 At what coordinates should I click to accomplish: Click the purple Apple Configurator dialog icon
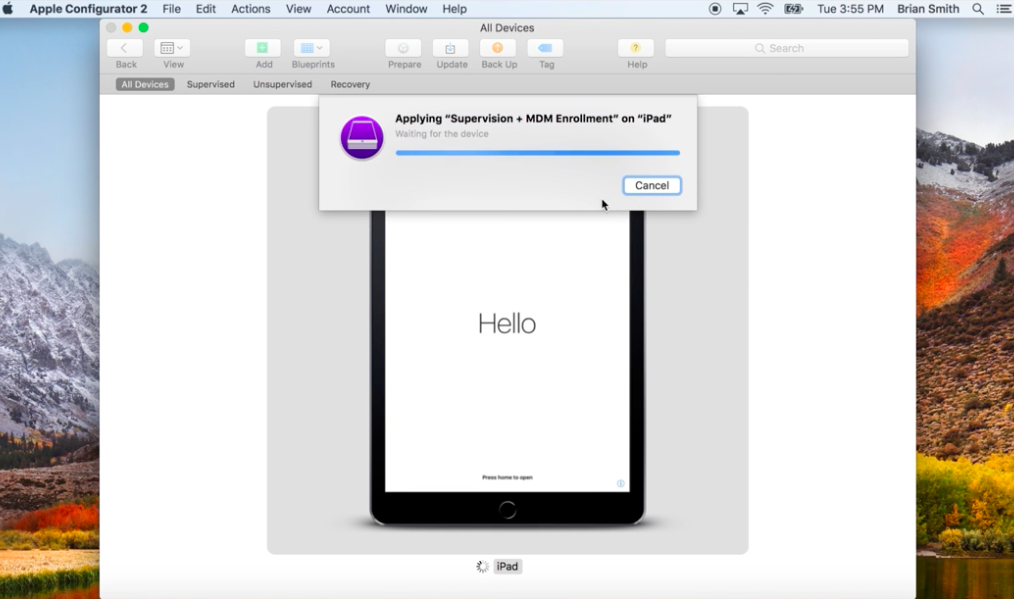click(361, 138)
